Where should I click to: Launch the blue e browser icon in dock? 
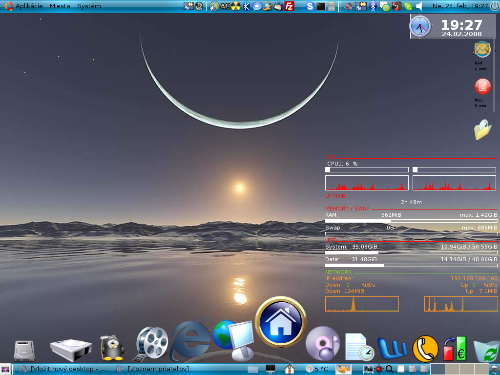(191, 339)
